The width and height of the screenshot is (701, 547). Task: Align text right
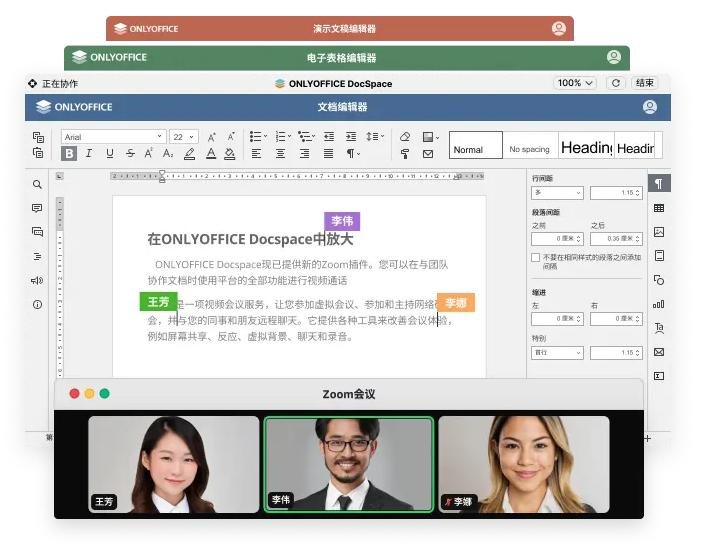click(304, 154)
